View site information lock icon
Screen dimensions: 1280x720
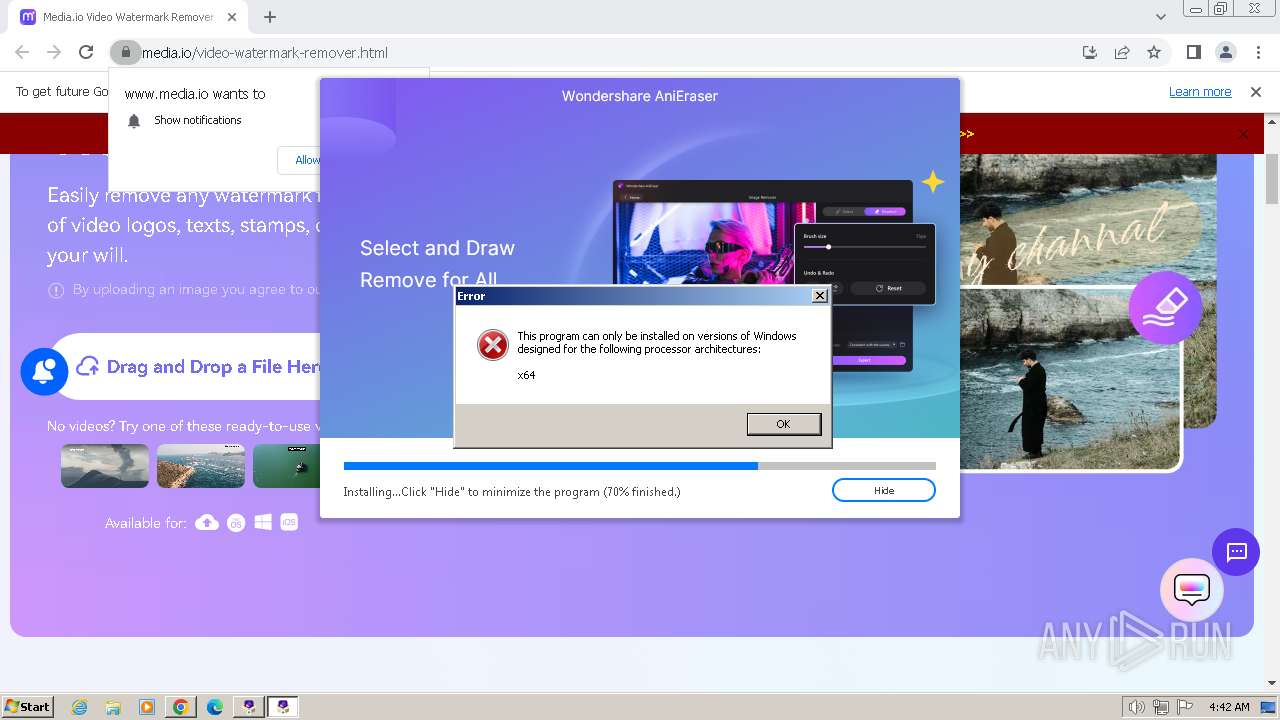click(x=125, y=52)
